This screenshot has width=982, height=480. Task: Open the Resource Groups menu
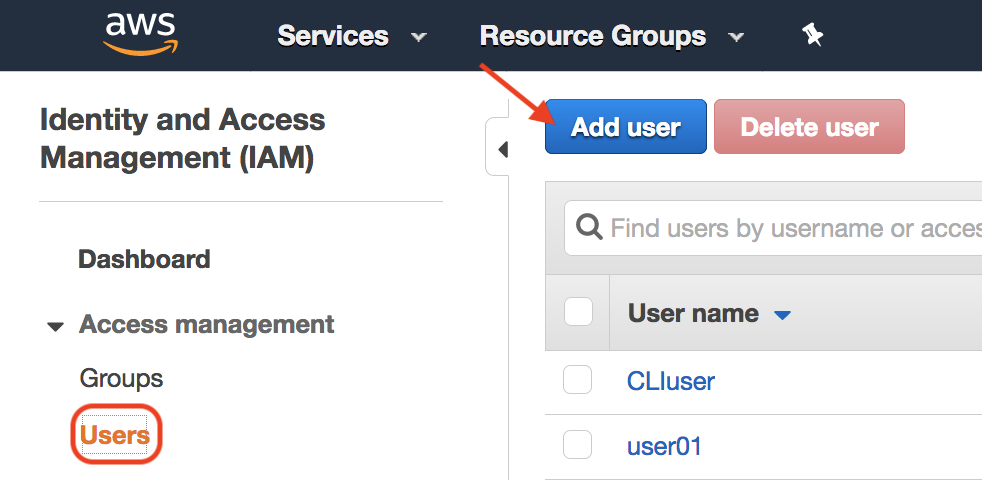tap(592, 36)
